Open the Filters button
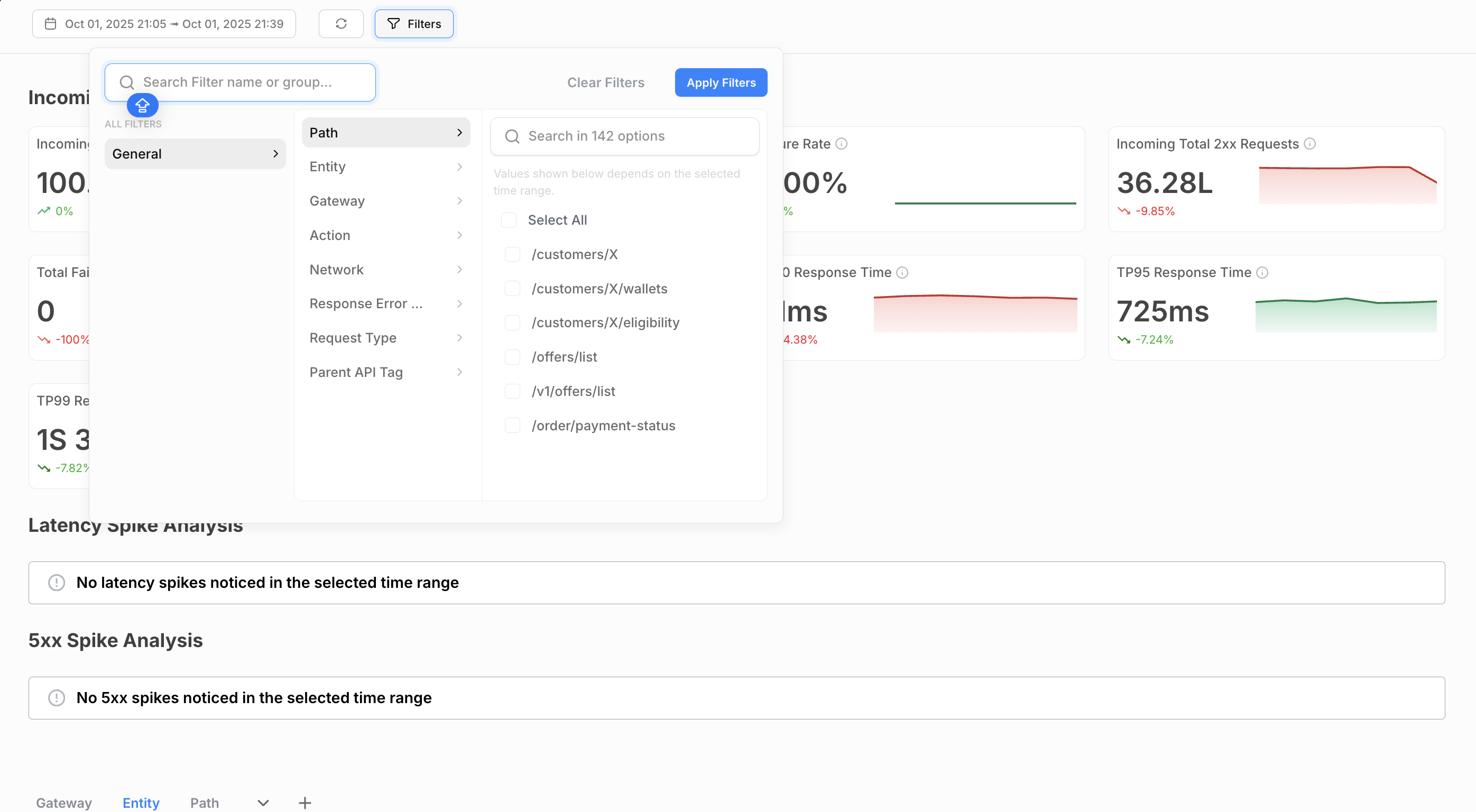This screenshot has height=812, width=1476. click(414, 23)
